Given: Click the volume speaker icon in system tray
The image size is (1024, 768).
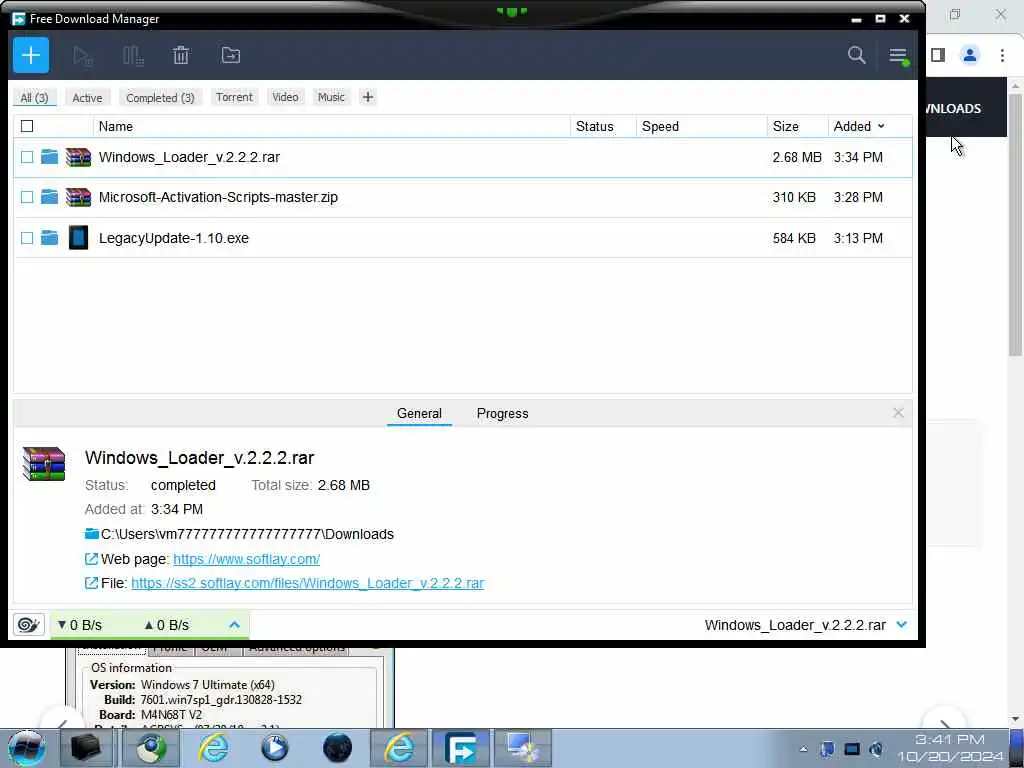Looking at the screenshot, I should pyautogui.click(x=876, y=749).
